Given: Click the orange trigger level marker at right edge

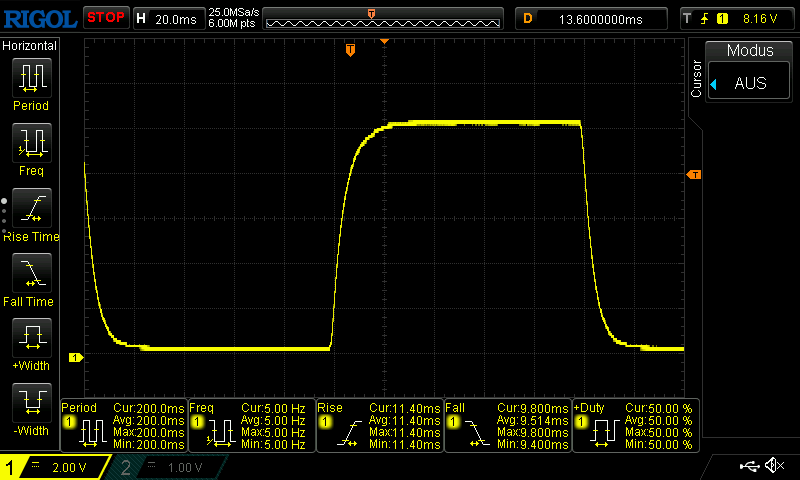Looking at the screenshot, I should pyautogui.click(x=693, y=175).
